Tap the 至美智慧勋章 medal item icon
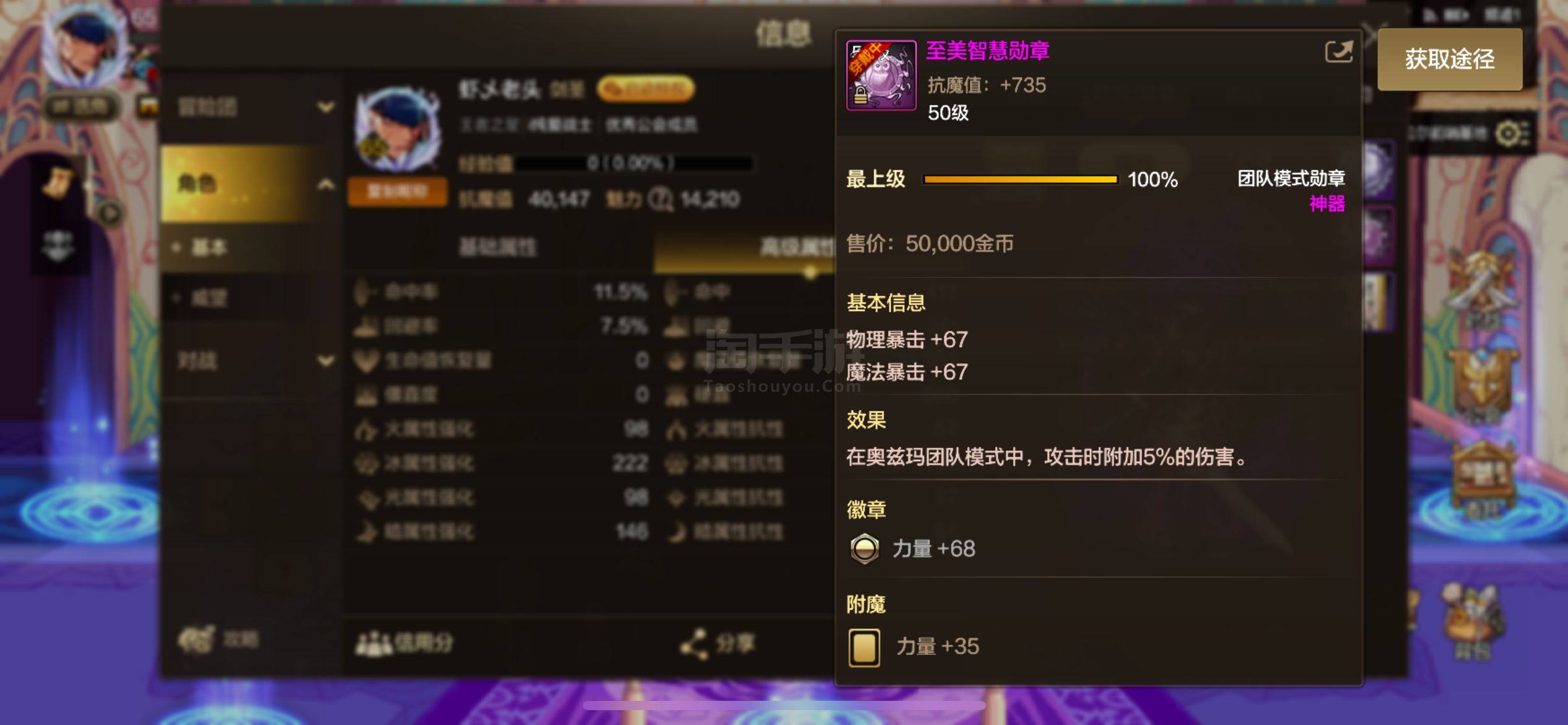The width and height of the screenshot is (1568, 725). point(881,75)
